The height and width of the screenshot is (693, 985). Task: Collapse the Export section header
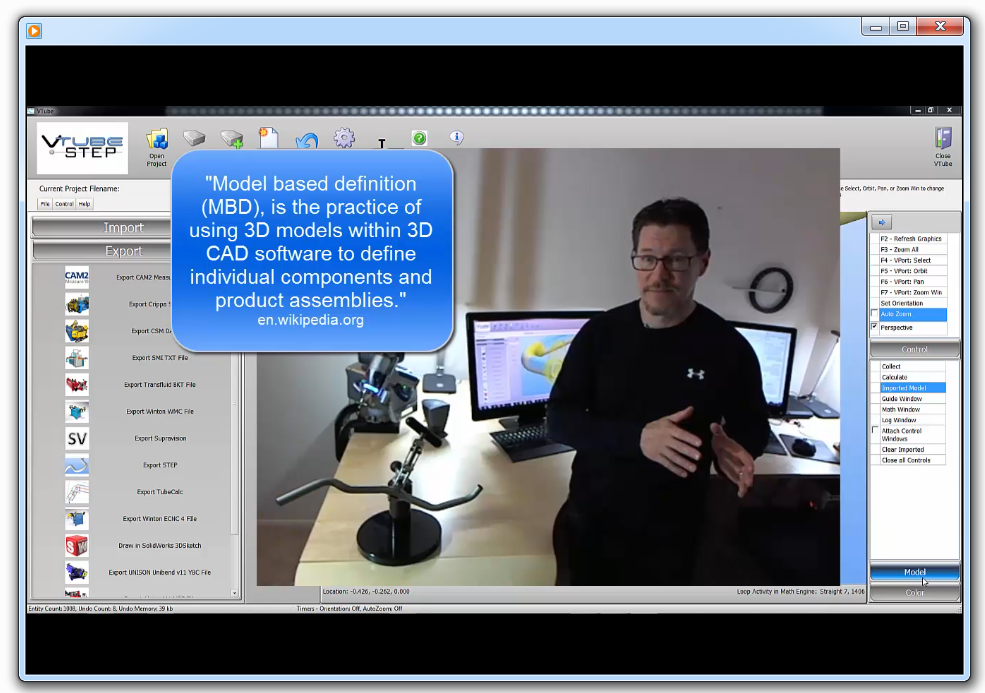[x=124, y=251]
